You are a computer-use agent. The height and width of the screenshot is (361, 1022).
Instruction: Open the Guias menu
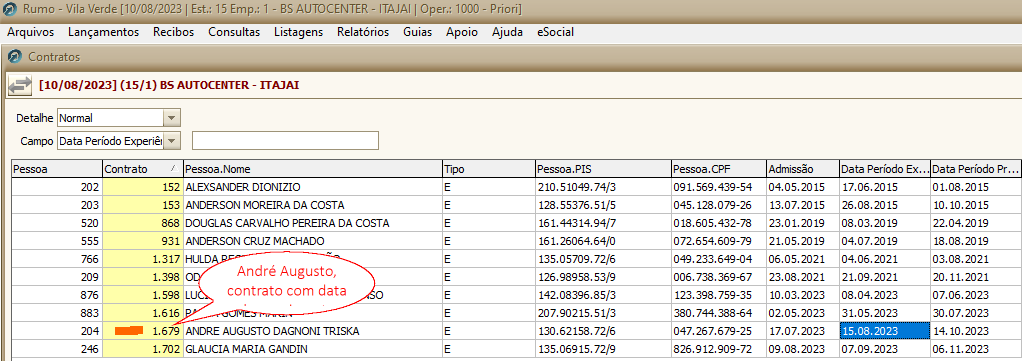(x=417, y=32)
